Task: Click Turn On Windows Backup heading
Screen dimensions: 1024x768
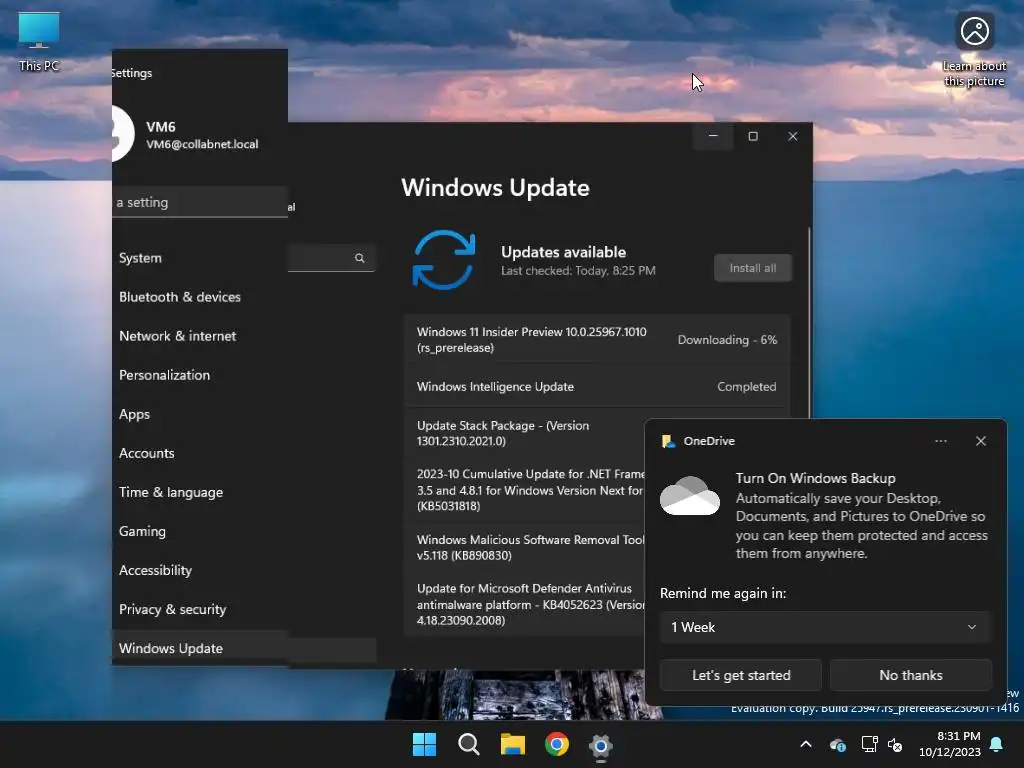Action: coord(815,478)
